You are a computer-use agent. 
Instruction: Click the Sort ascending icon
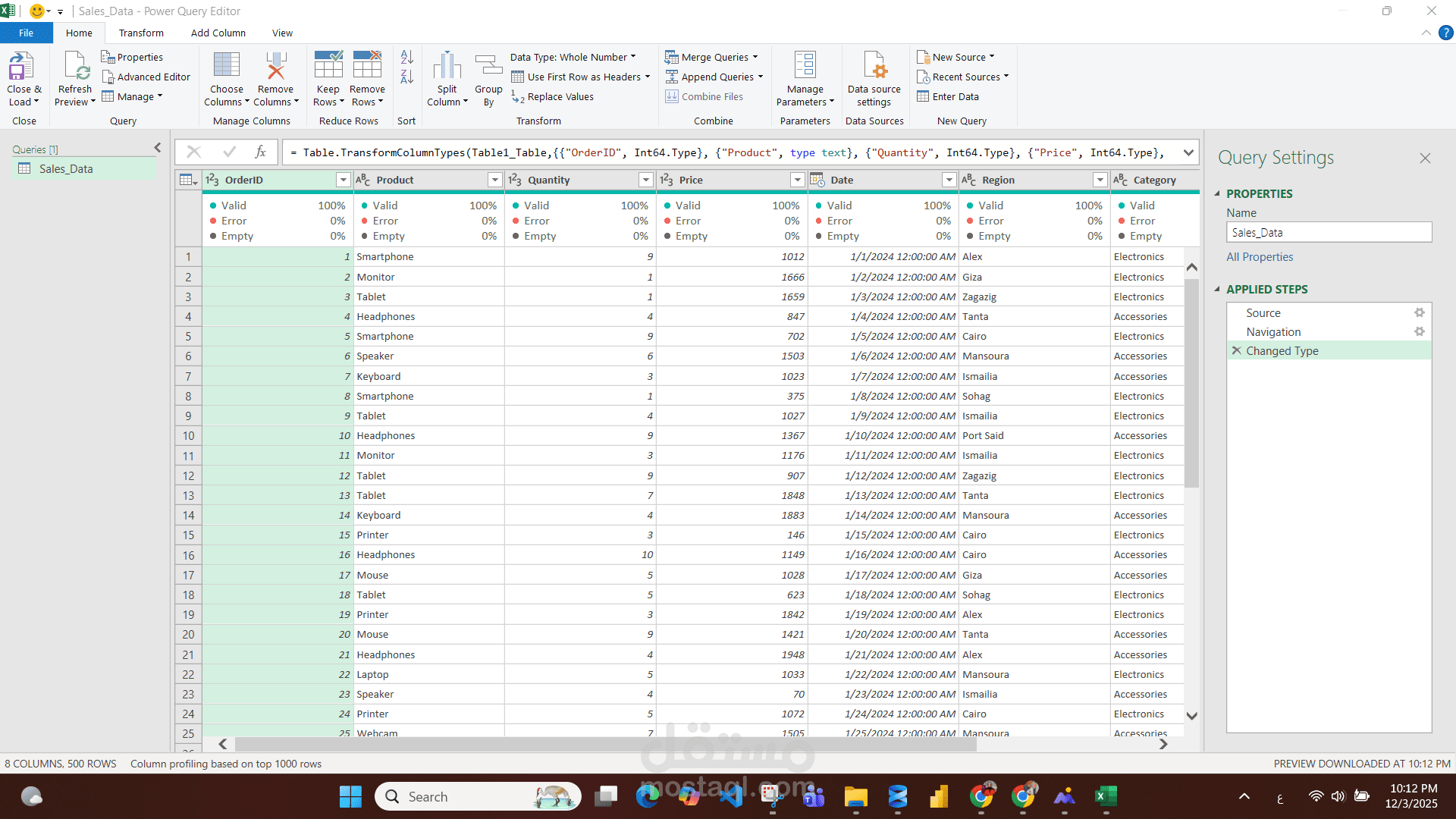[x=406, y=57]
